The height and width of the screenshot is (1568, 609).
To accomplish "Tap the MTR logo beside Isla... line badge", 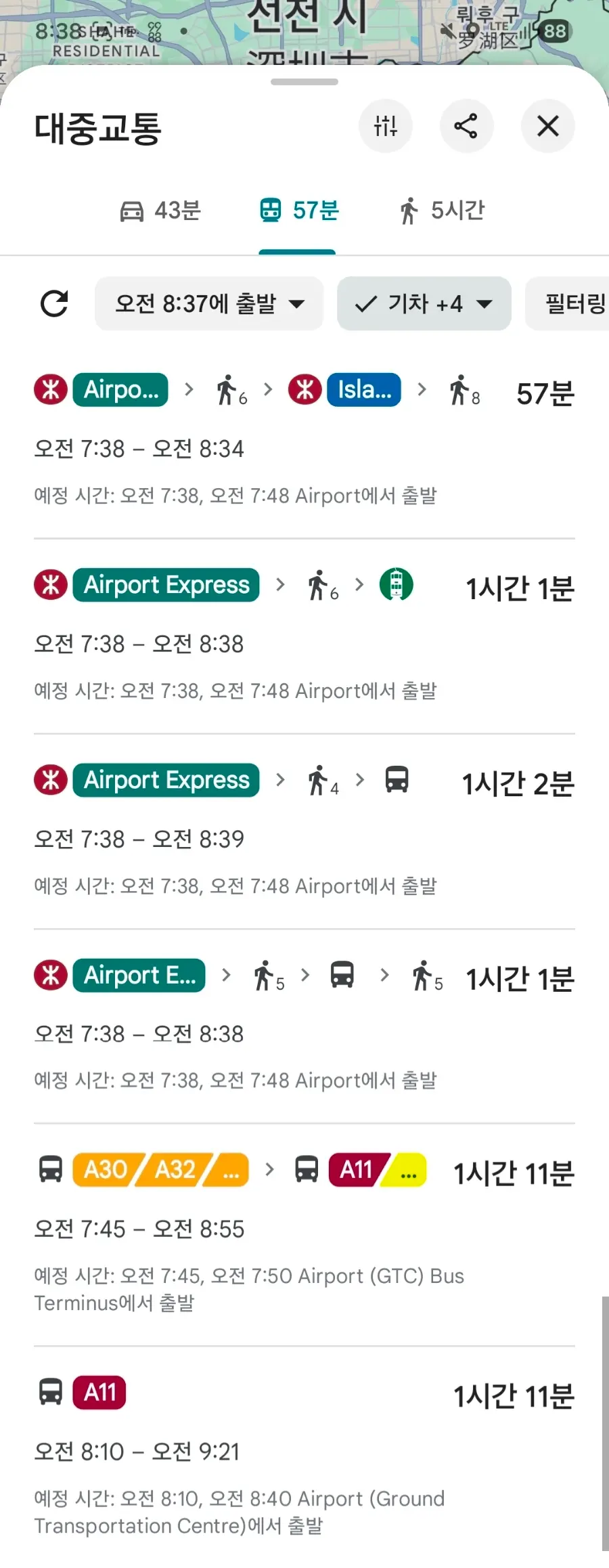I will click(304, 390).
